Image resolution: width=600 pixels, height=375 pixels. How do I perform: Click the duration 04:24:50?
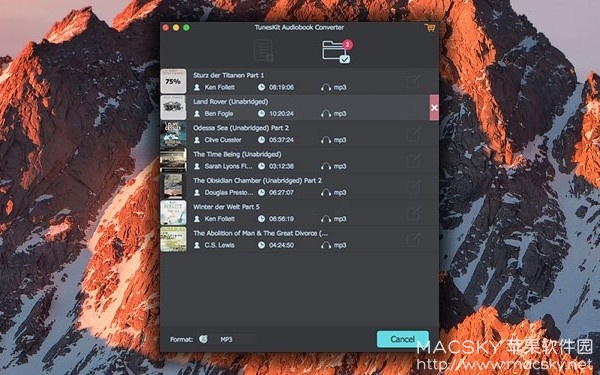tap(281, 245)
